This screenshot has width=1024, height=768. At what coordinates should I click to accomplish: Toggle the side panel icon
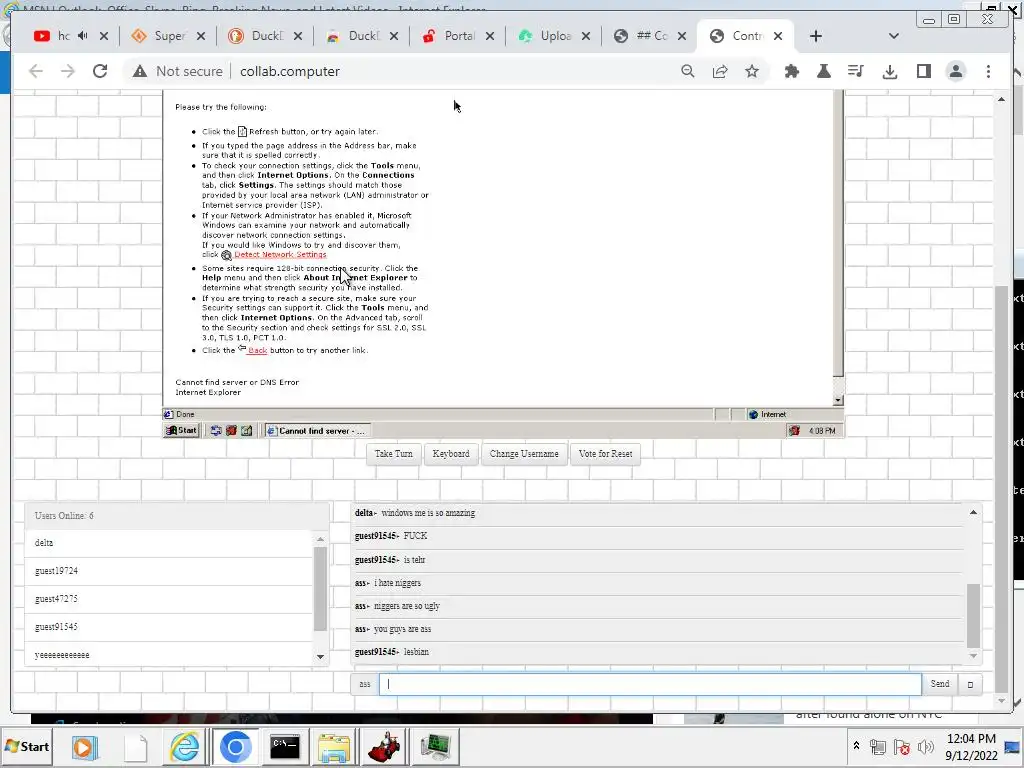[x=923, y=71]
